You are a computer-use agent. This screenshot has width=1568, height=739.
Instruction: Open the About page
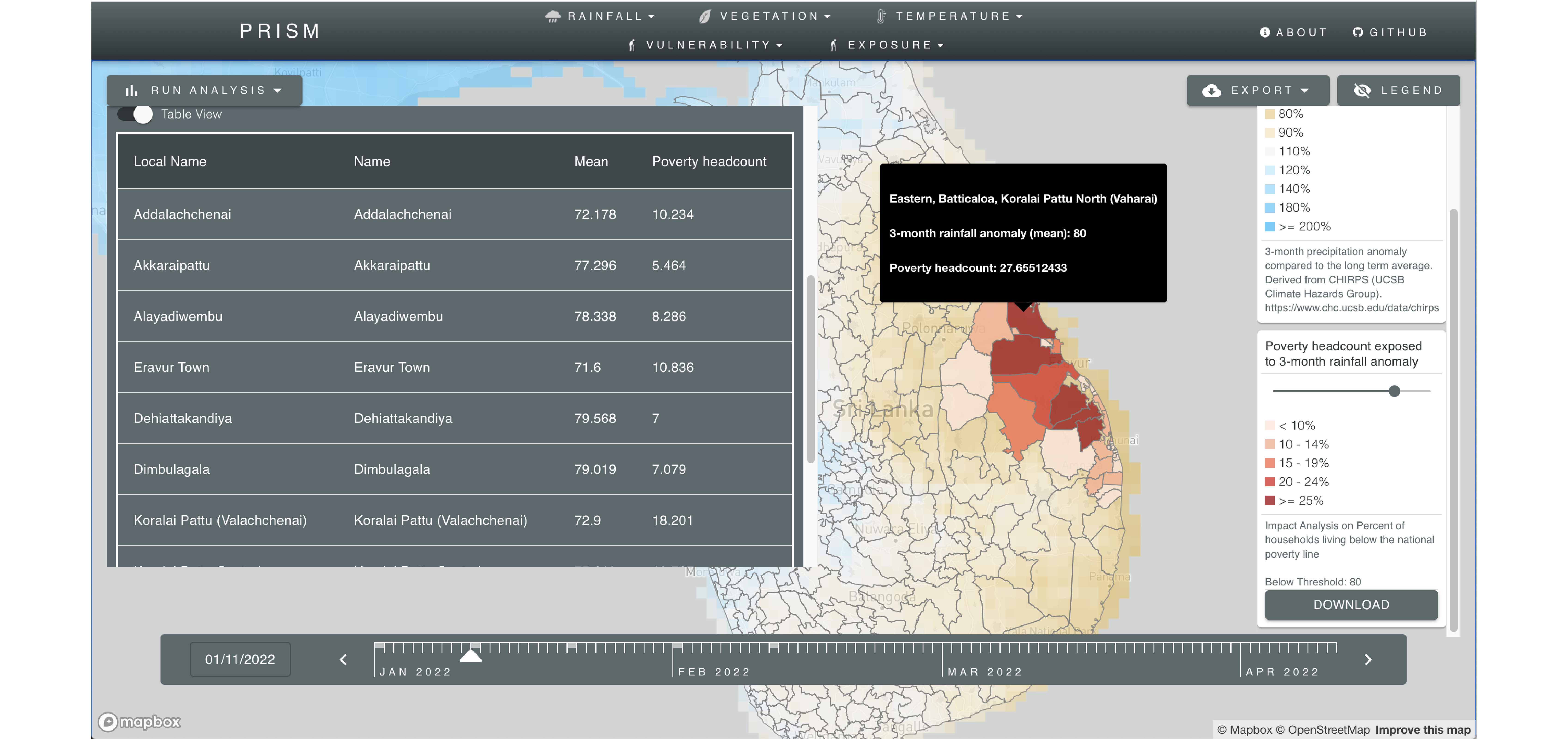coord(1293,32)
